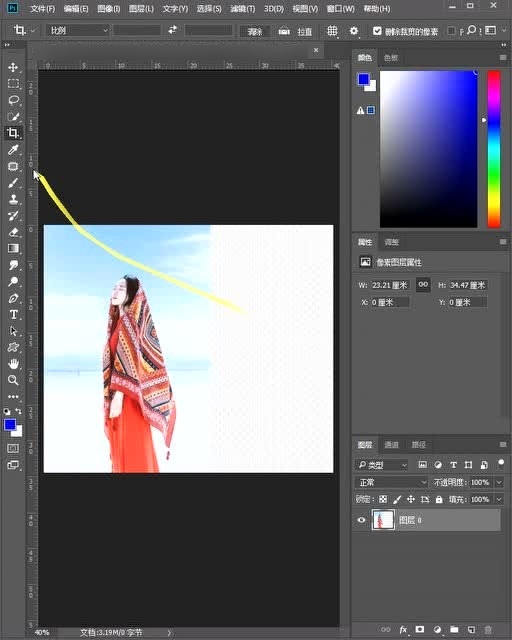Toggle the link width and height button
The image size is (512, 640).
tap(423, 285)
